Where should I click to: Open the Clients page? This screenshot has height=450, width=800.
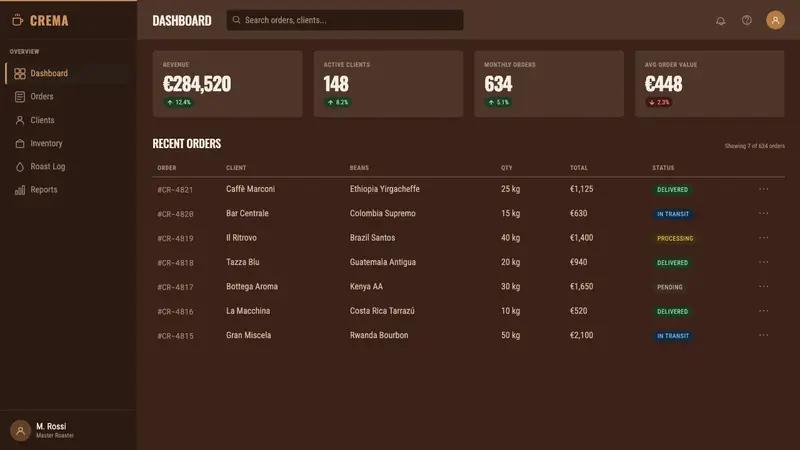[68, 120]
